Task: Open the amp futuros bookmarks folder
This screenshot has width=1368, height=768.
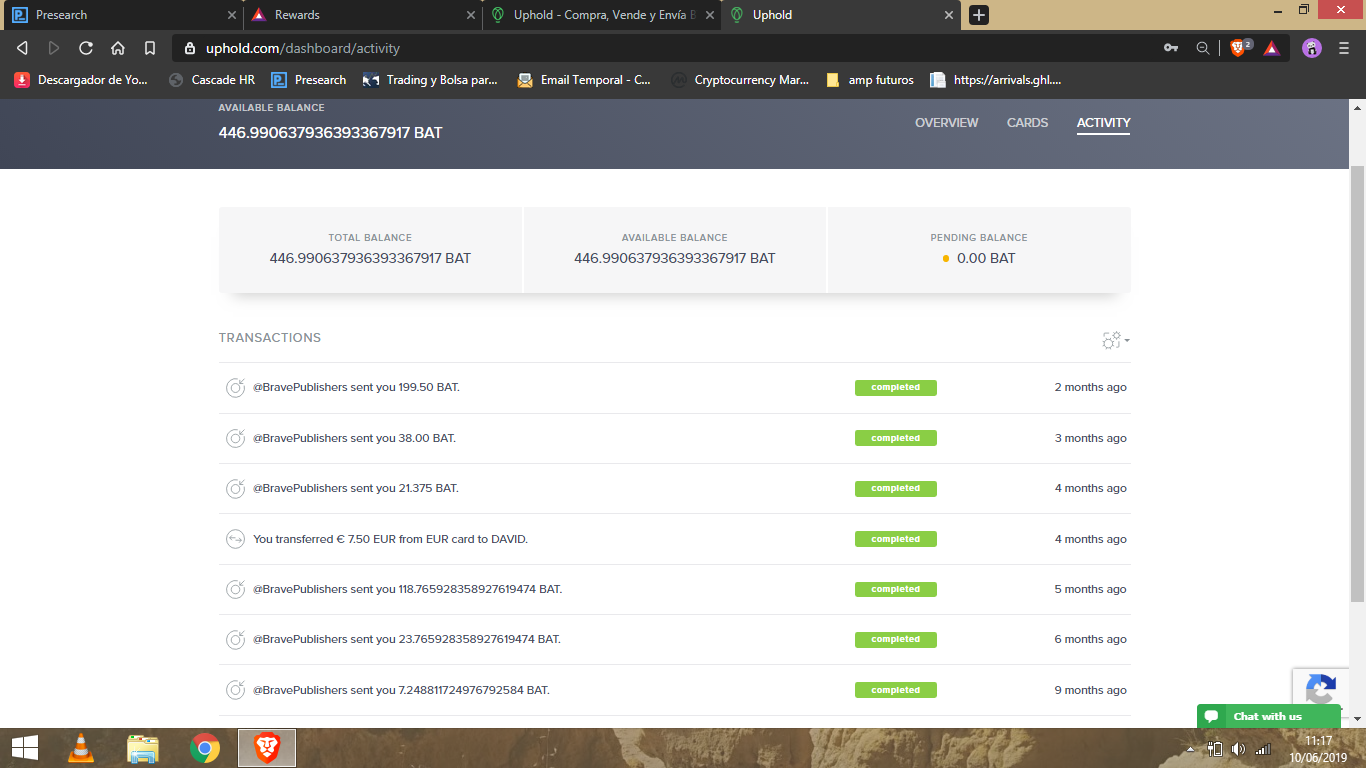Action: pos(870,80)
